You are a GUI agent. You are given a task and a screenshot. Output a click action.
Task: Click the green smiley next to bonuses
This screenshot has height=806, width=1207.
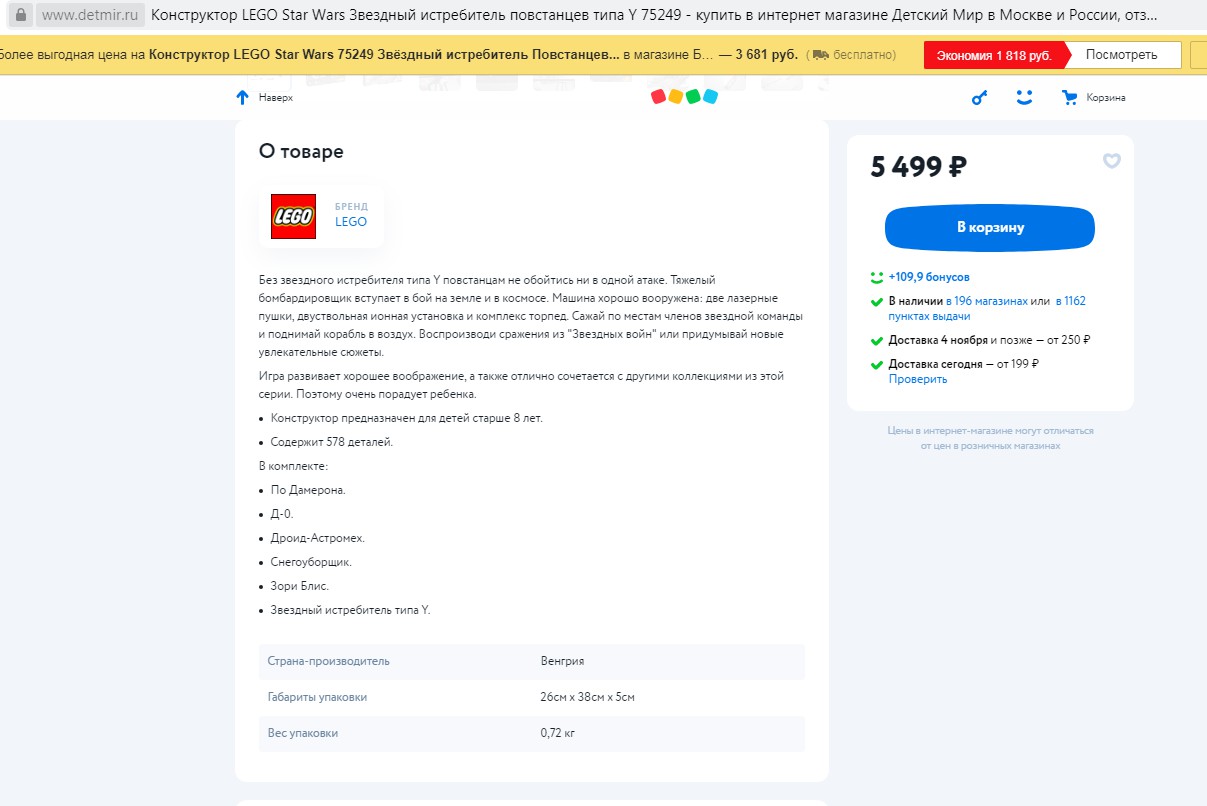pos(876,277)
